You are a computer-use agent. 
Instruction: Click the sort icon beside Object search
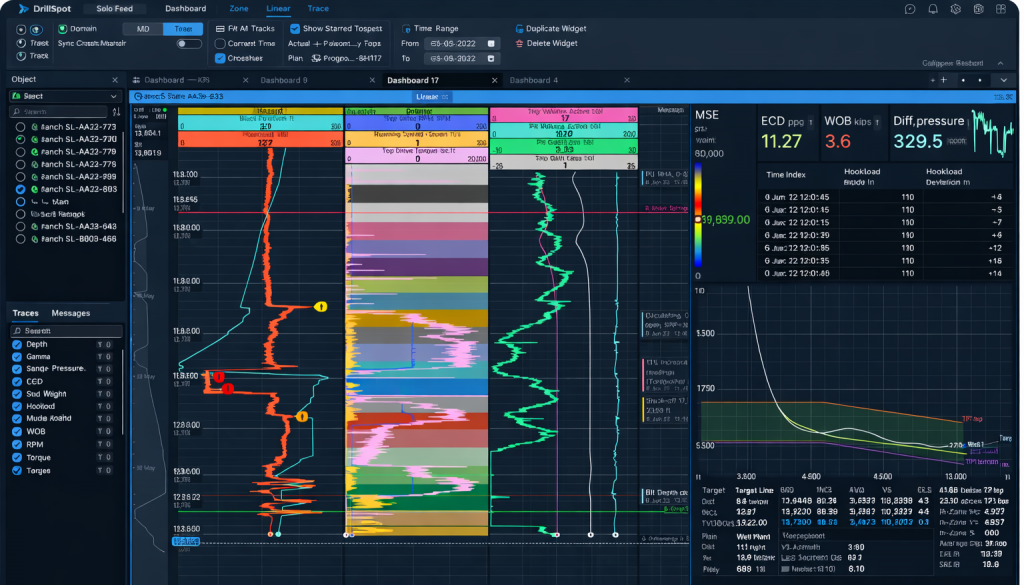point(116,112)
